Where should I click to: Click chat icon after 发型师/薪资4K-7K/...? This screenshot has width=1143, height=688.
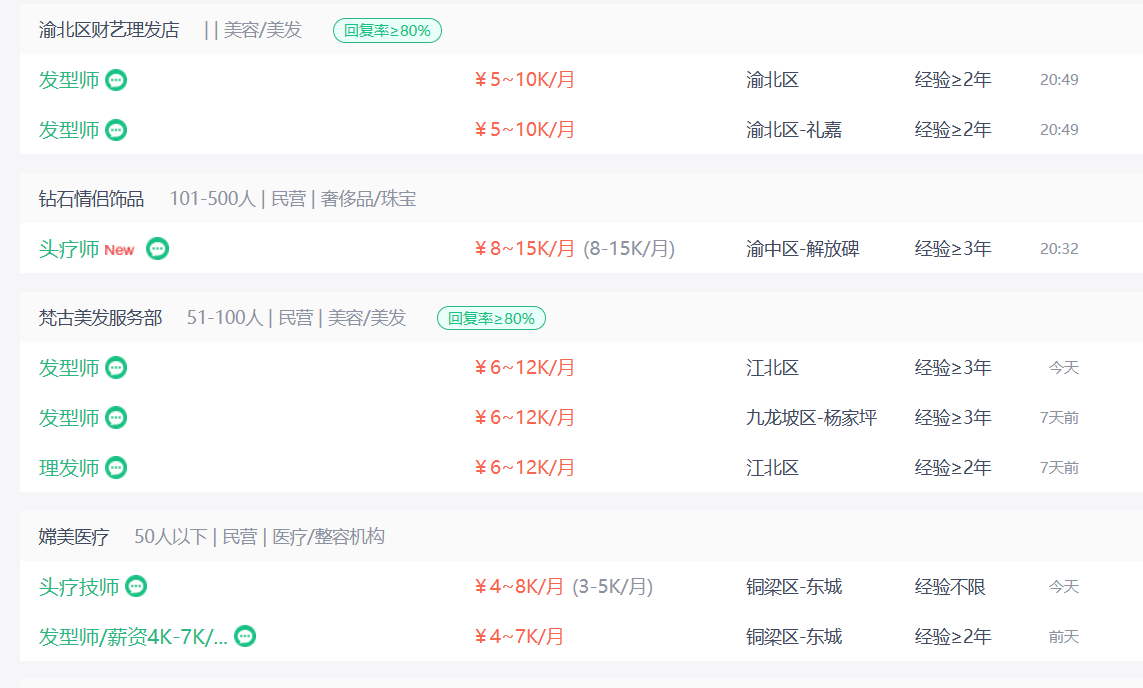pos(245,636)
